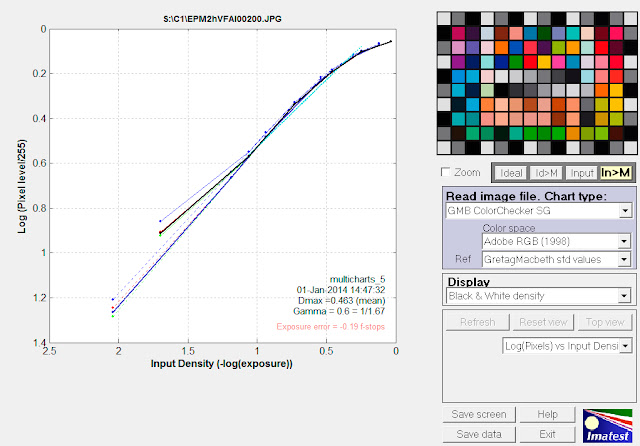This screenshot has width=640, height=446.
Task: Click the Reset view button
Action: click(543, 322)
